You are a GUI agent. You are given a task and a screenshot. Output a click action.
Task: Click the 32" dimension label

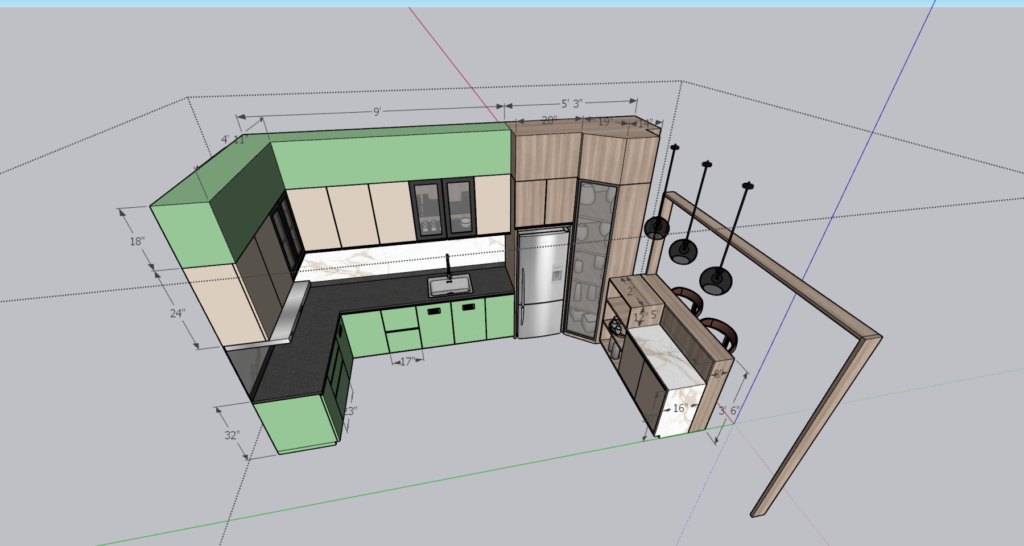232,435
